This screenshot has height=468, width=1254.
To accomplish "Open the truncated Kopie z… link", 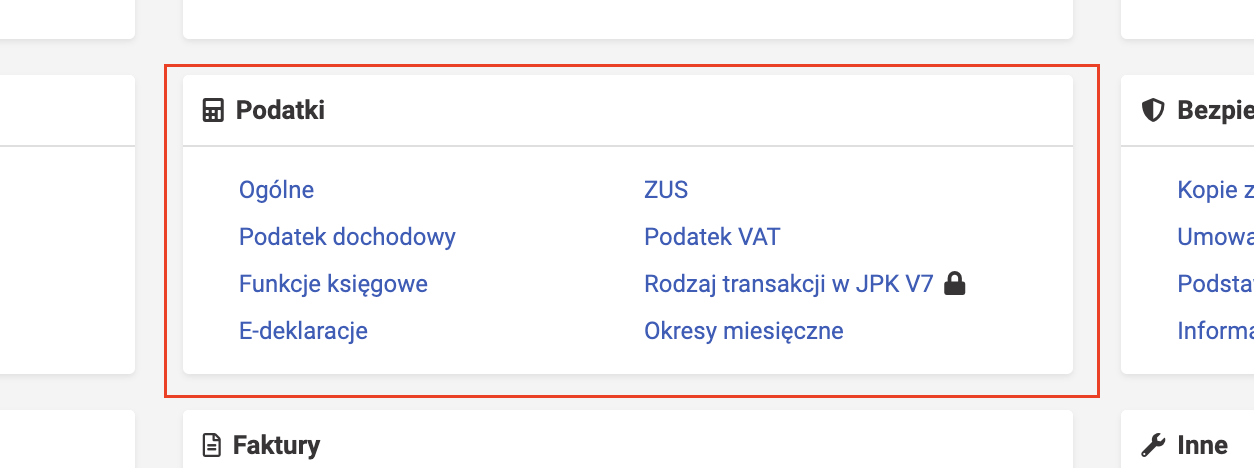I will pos(1216,190).
